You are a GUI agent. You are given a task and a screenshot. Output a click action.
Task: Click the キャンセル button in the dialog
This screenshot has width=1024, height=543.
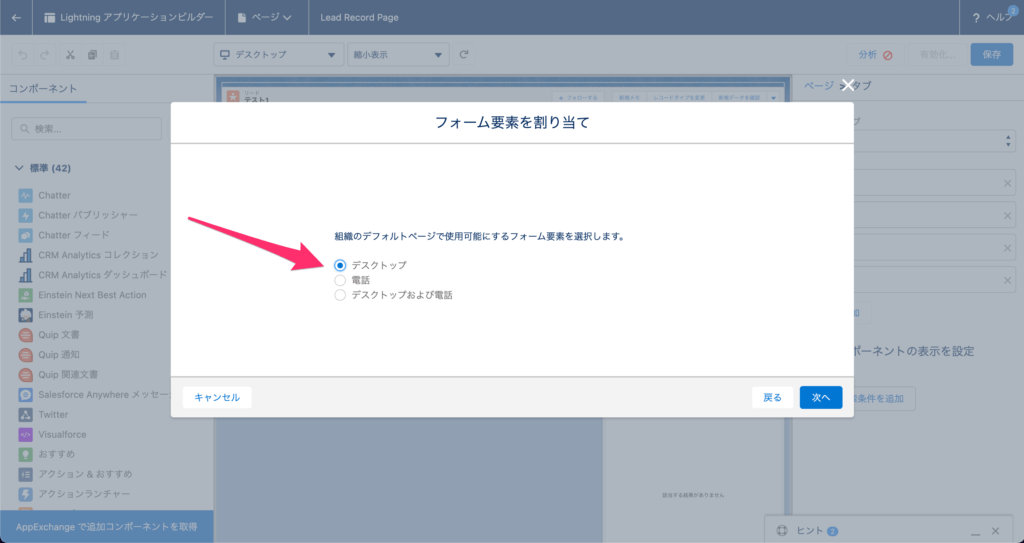(217, 397)
